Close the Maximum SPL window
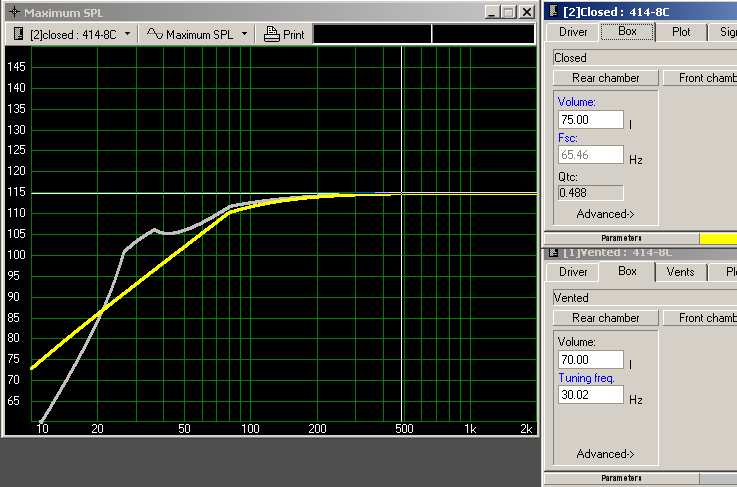This screenshot has height=487, width=737. (527, 12)
